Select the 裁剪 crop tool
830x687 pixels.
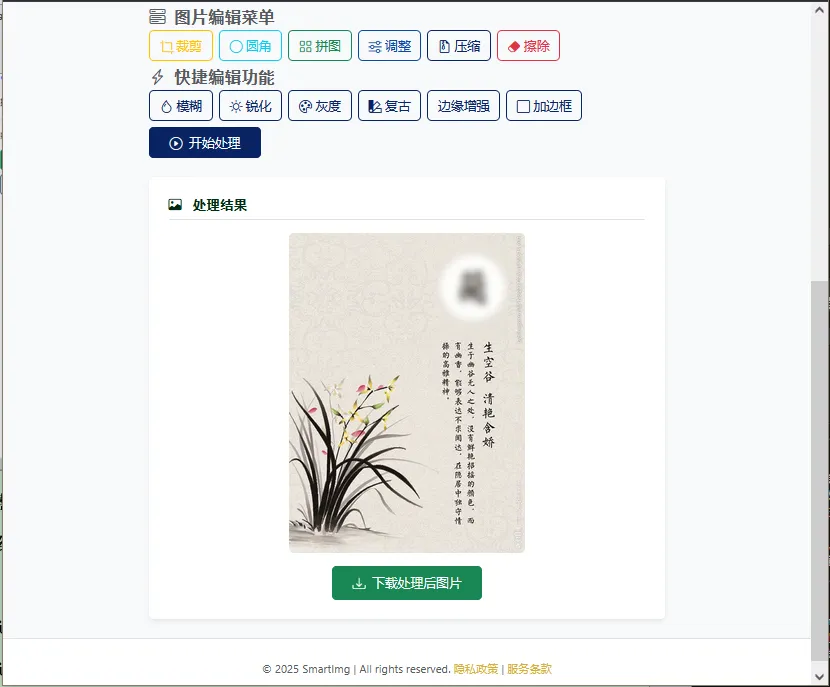tap(181, 46)
